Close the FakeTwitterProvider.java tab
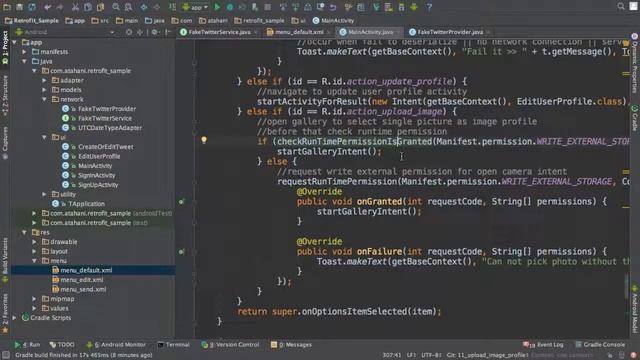The height and width of the screenshot is (360, 640). point(488,32)
